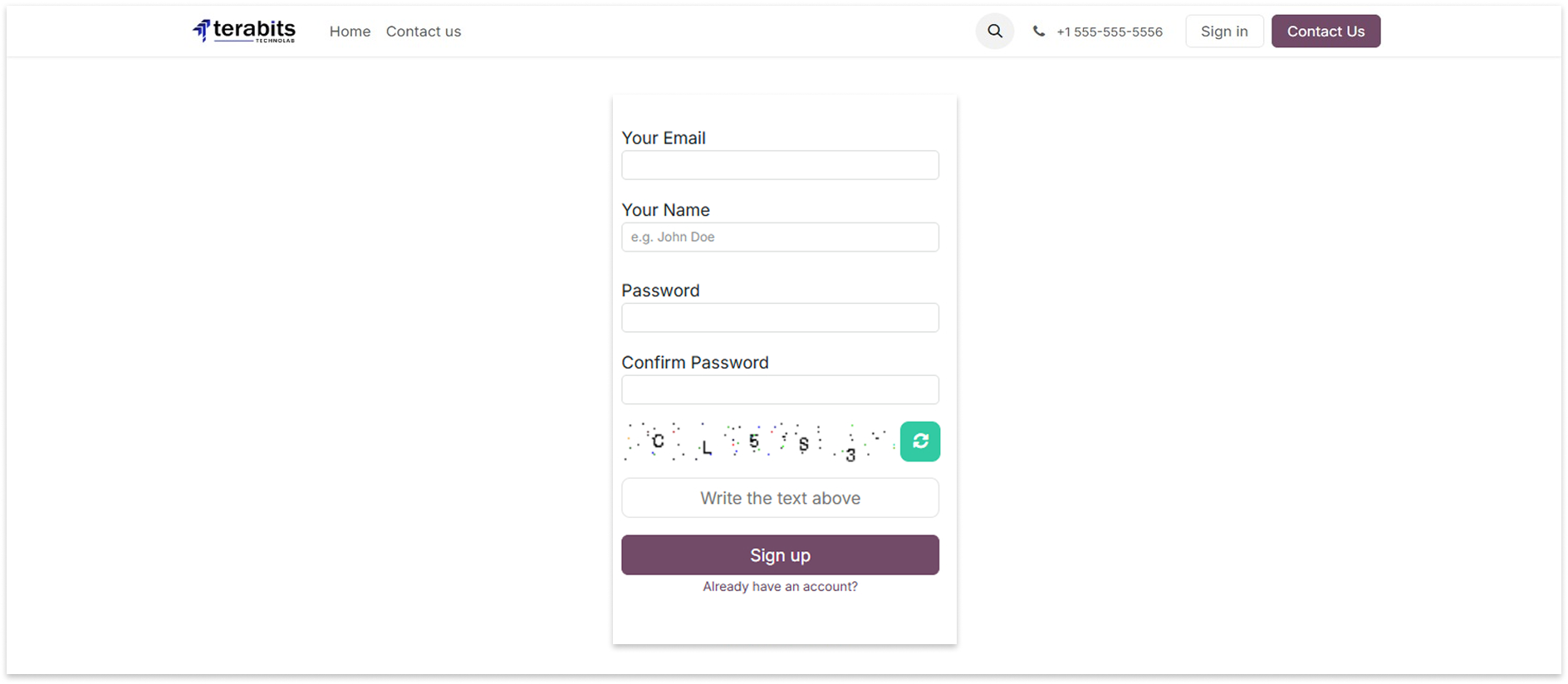Open the Contact us nav link
This screenshot has width=1568, height=684.
pyautogui.click(x=423, y=32)
